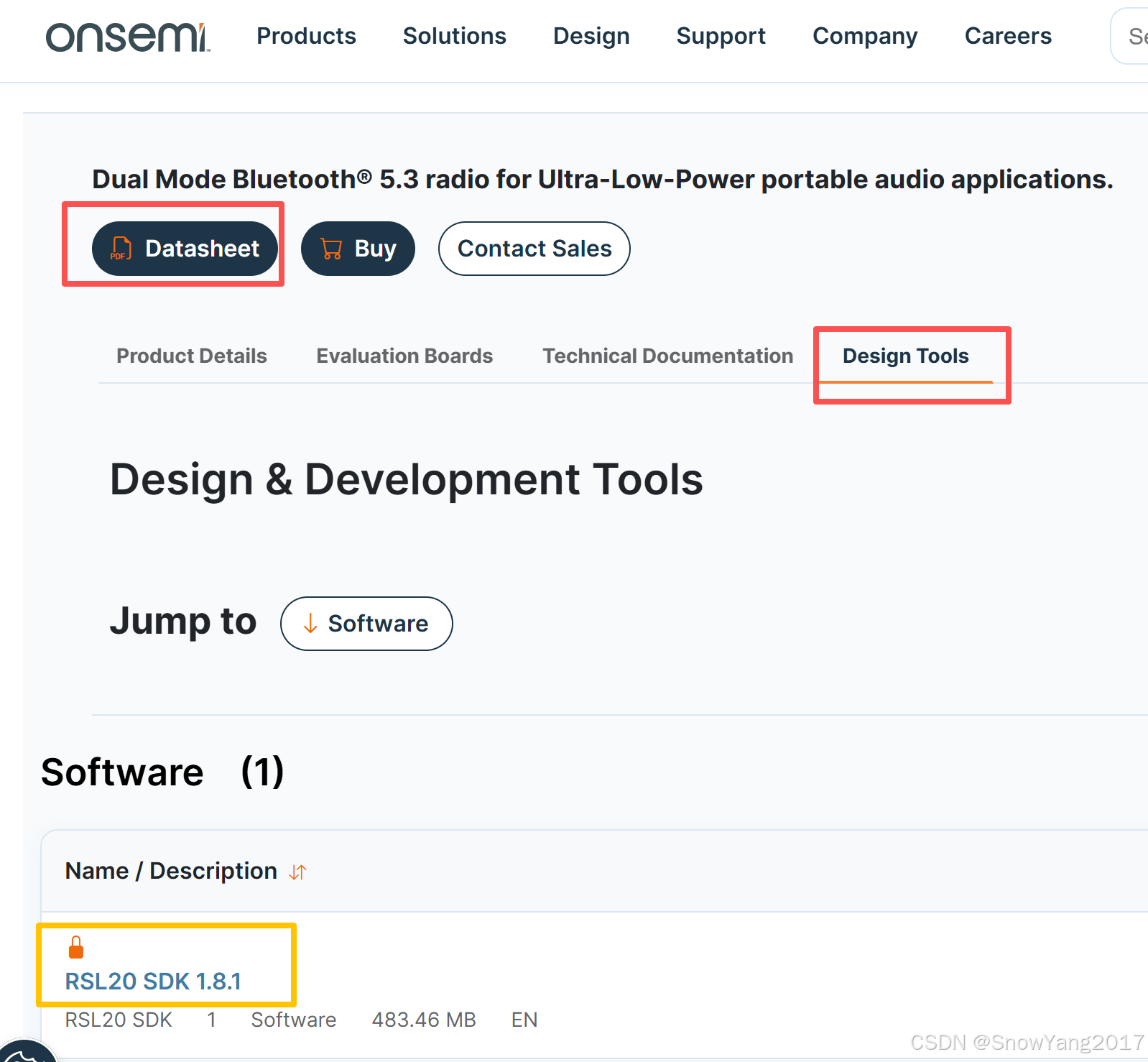This screenshot has height=1062, width=1148.
Task: Click the shopping cart icon on Buy
Action: coord(331,249)
